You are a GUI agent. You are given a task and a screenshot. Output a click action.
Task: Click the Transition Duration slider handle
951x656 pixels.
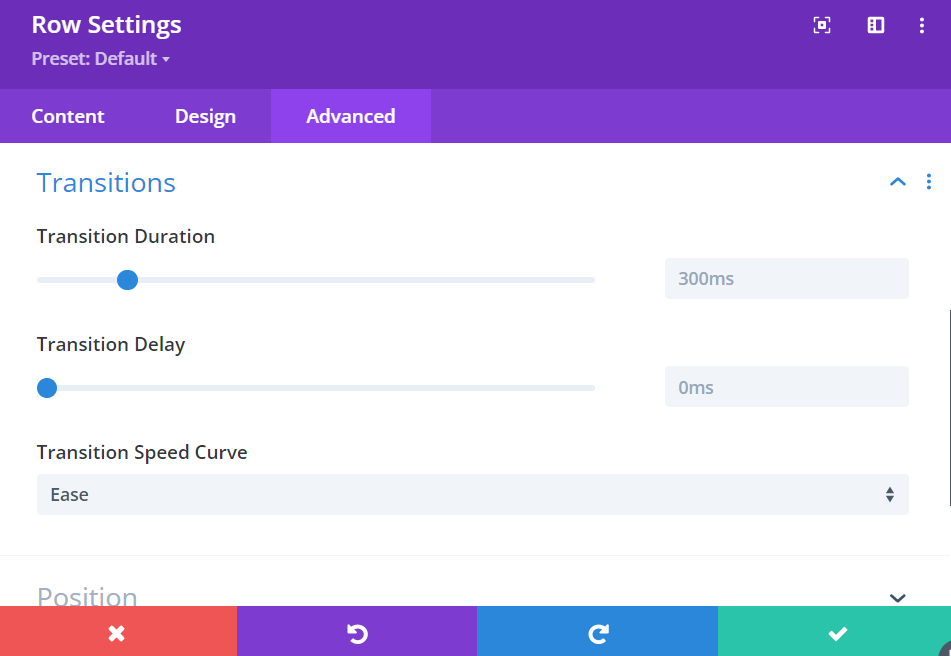coord(127,280)
